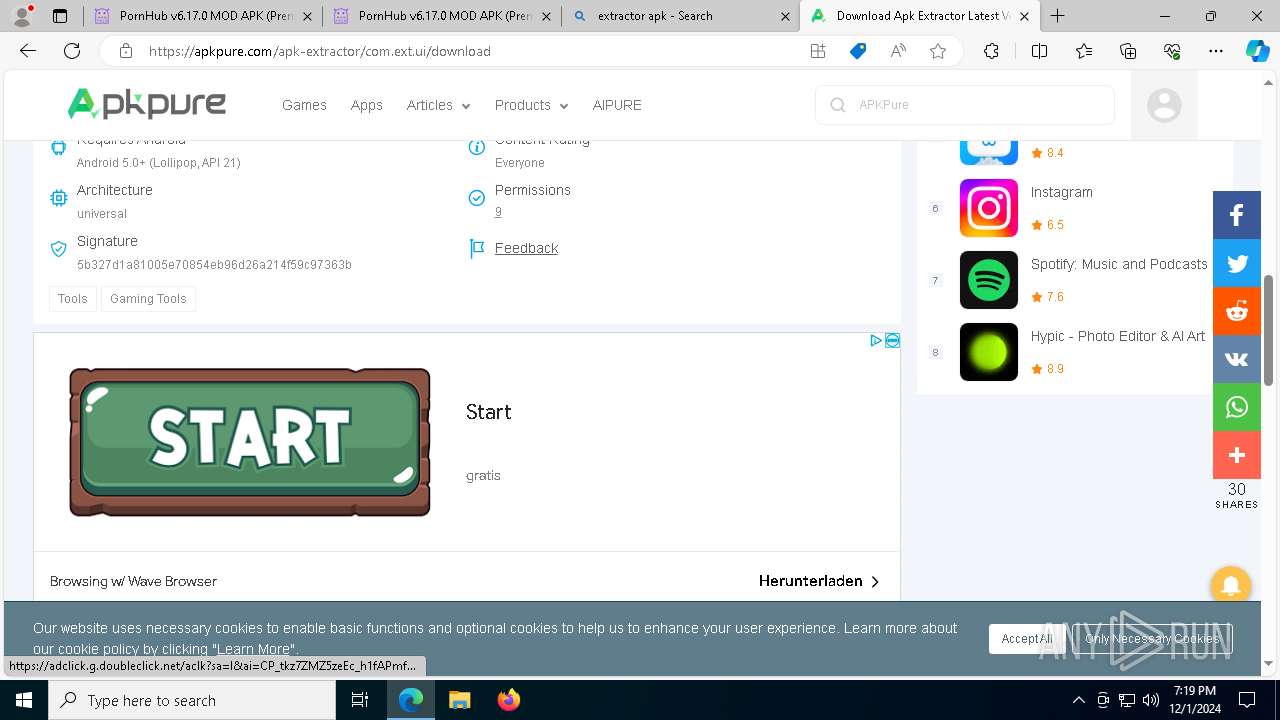Viewport: 1280px width, 720px height.
Task: Open the volume control in tray
Action: click(x=1150, y=700)
